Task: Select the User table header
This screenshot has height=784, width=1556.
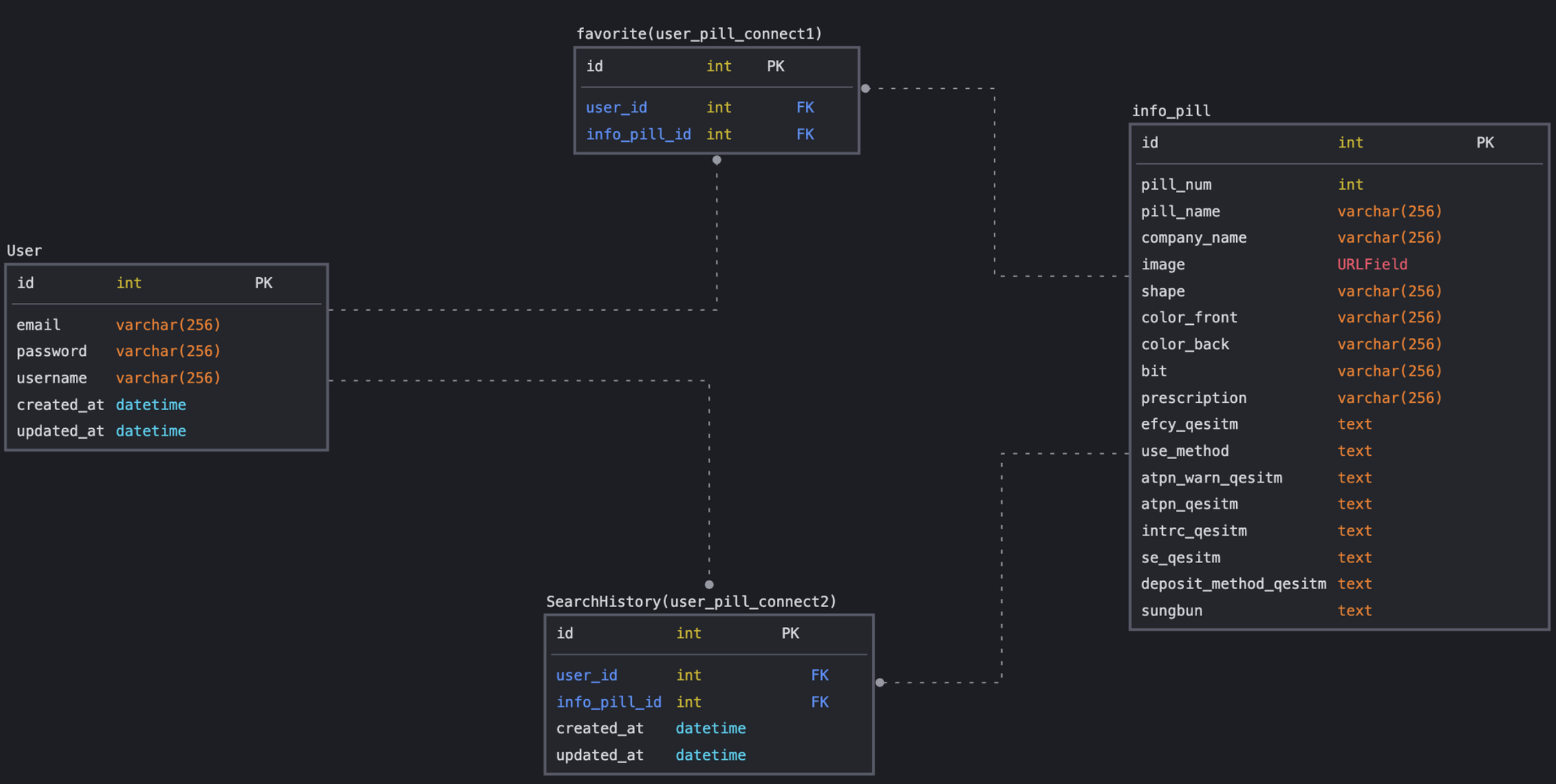Action: click(x=24, y=250)
